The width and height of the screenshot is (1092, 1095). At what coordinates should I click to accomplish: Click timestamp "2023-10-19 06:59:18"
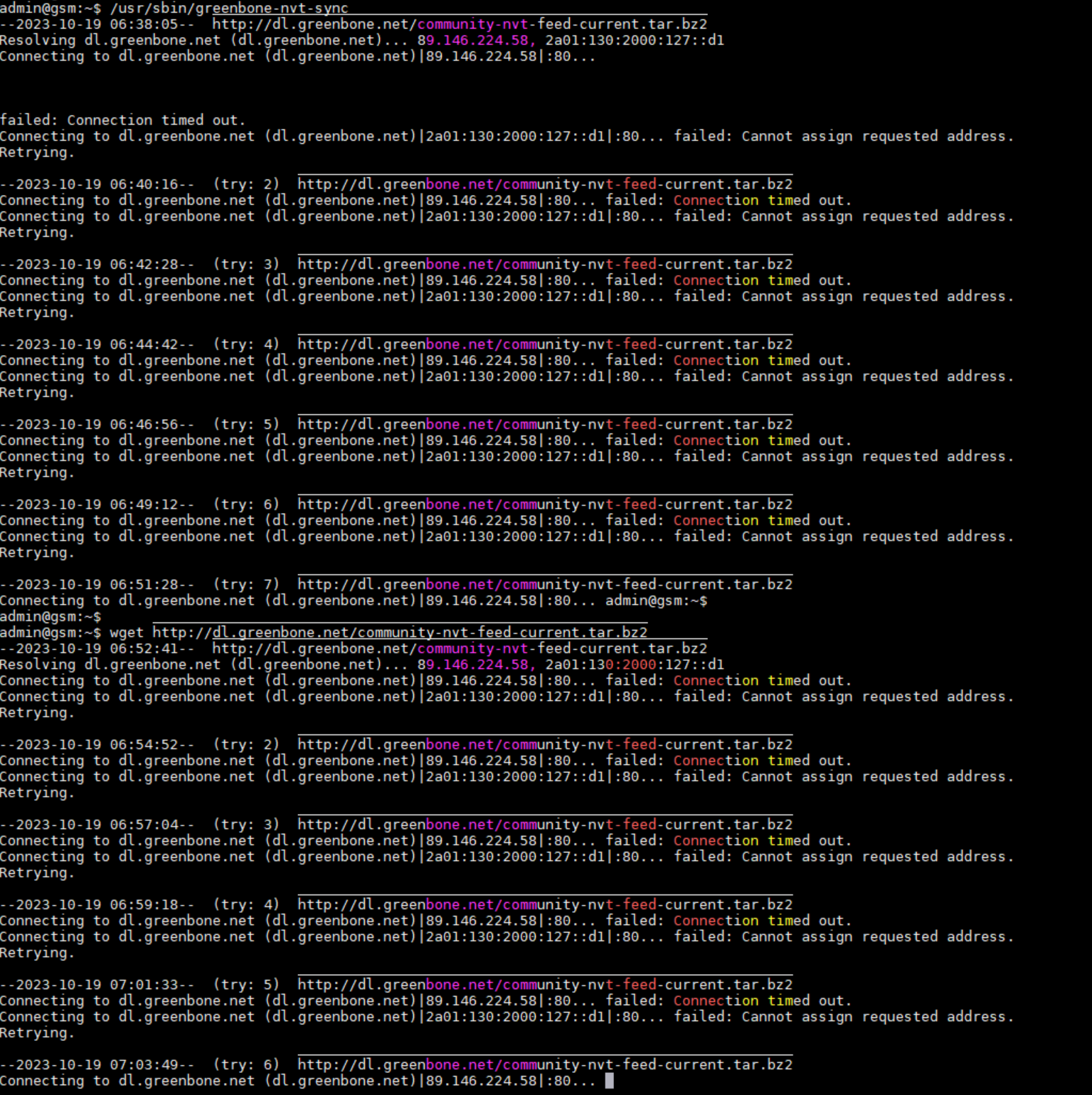coord(97,905)
